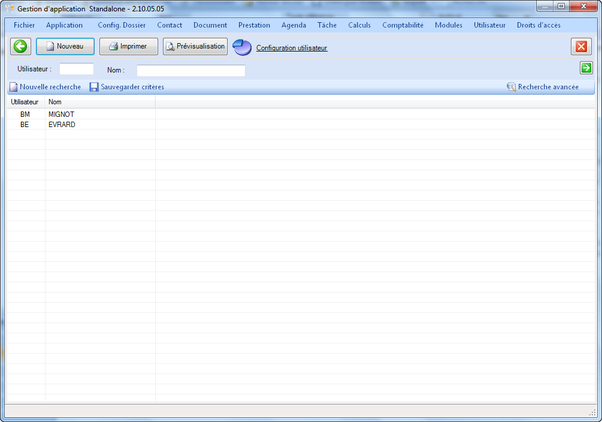Select the MIGNOT user row
The width and height of the screenshot is (602, 422).
pyautogui.click(x=61, y=115)
